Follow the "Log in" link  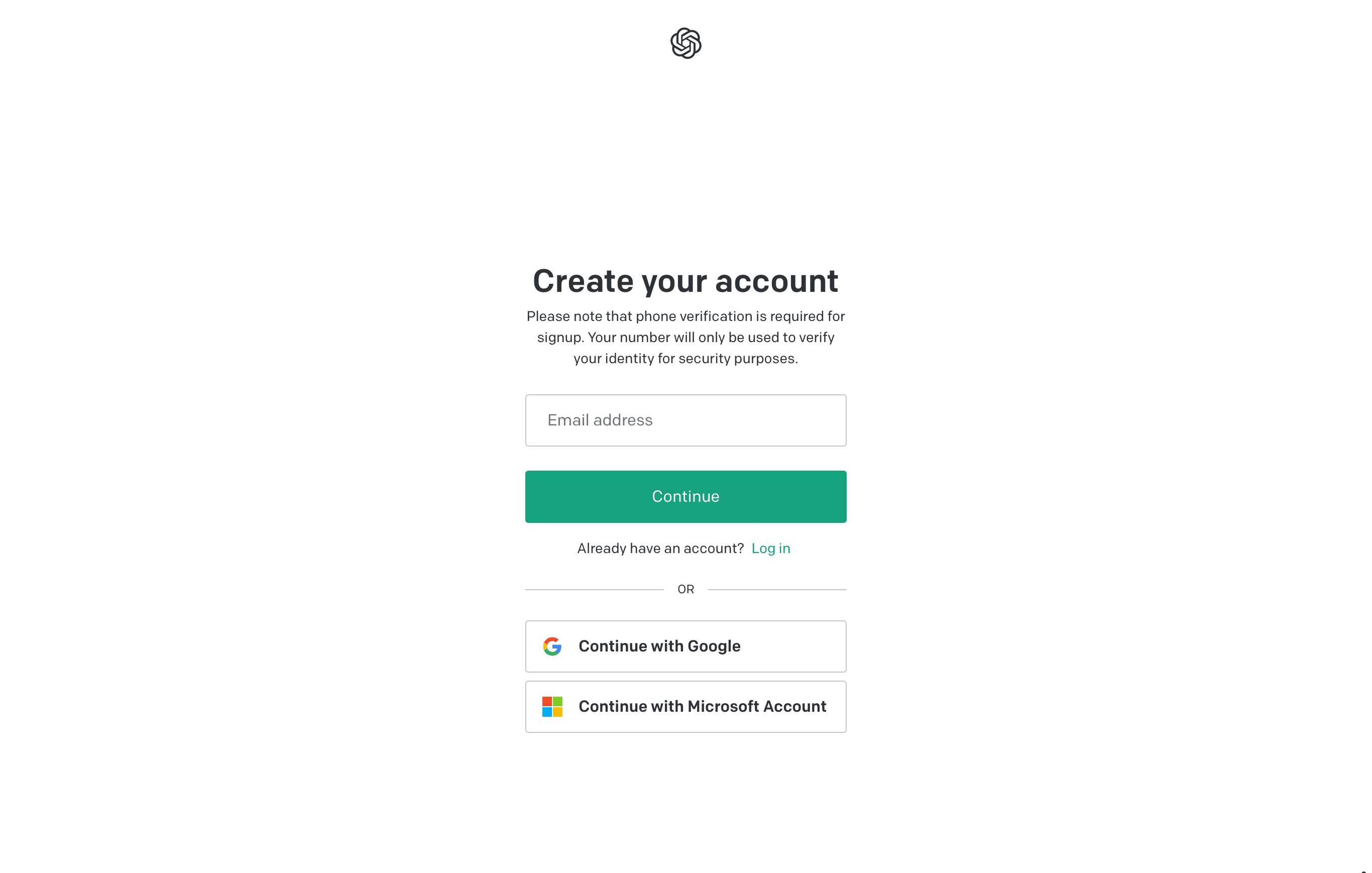point(770,548)
